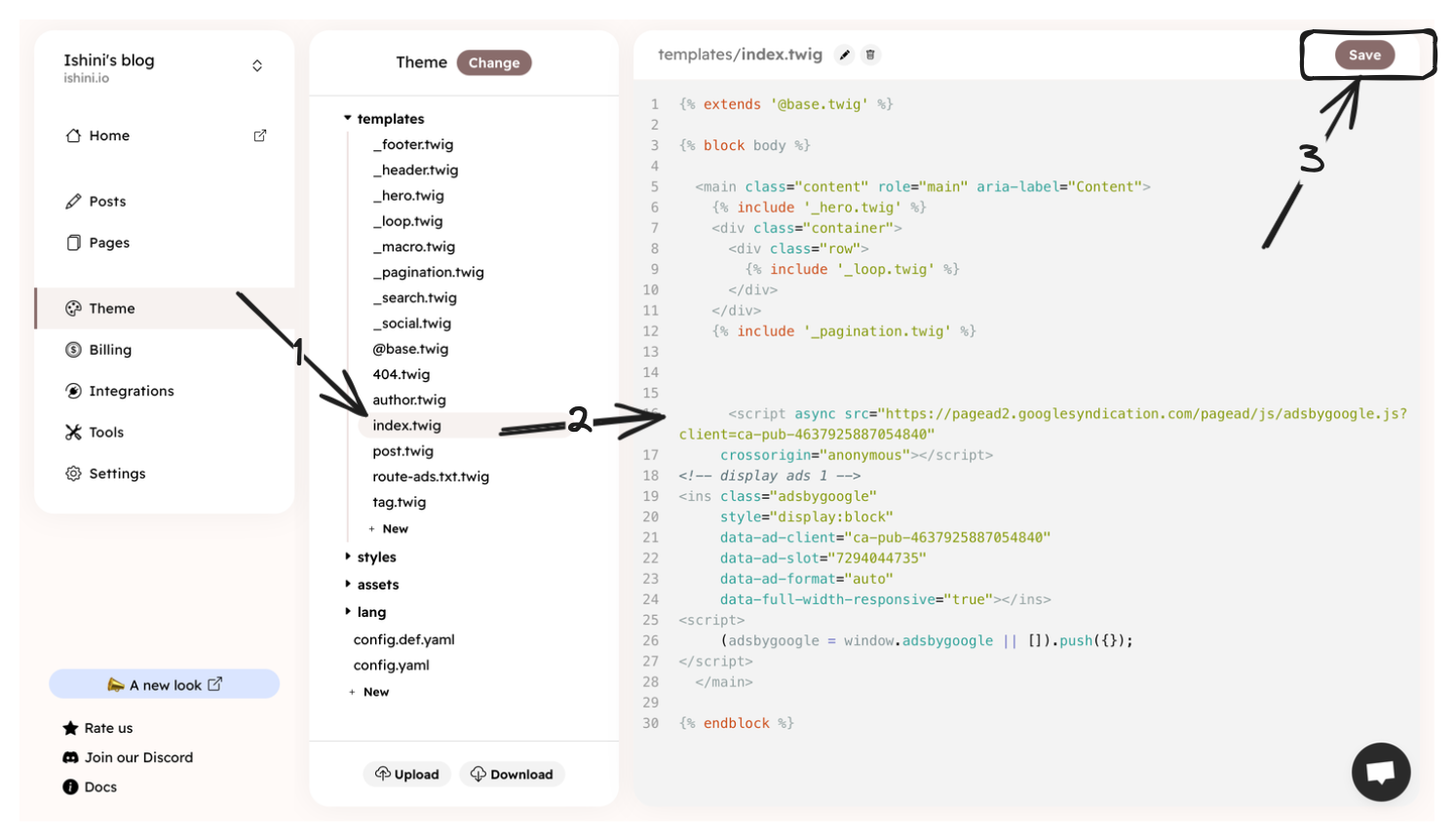This screenshot has width=1454, height=840.
Task: Open the 'A new look' banner
Action: [164, 683]
